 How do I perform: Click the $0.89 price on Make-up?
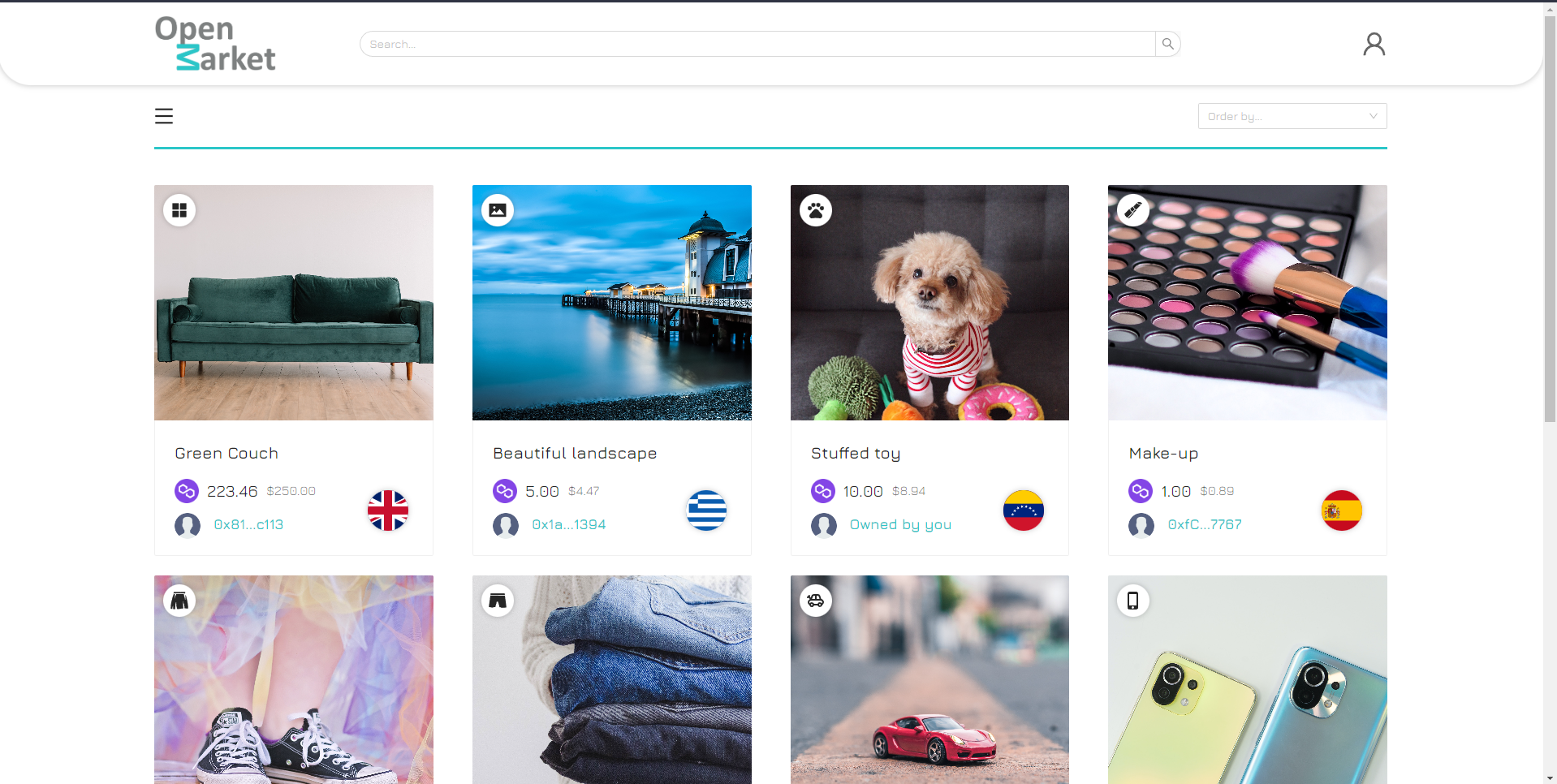(1217, 491)
